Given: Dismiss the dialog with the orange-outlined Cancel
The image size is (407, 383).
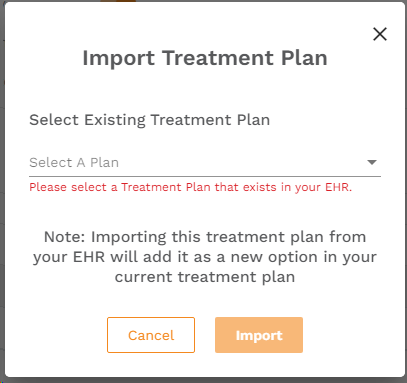Looking at the screenshot, I should pos(151,335).
